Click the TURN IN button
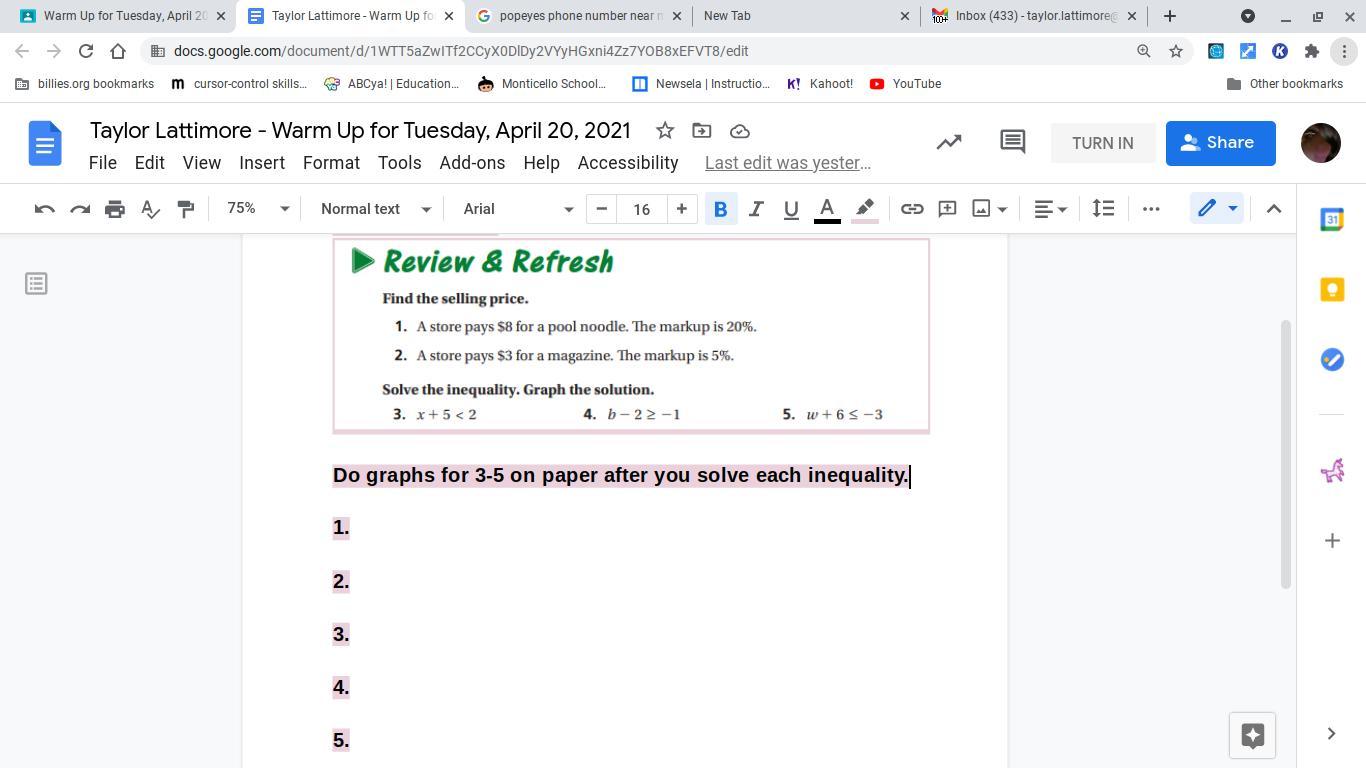 [1102, 143]
